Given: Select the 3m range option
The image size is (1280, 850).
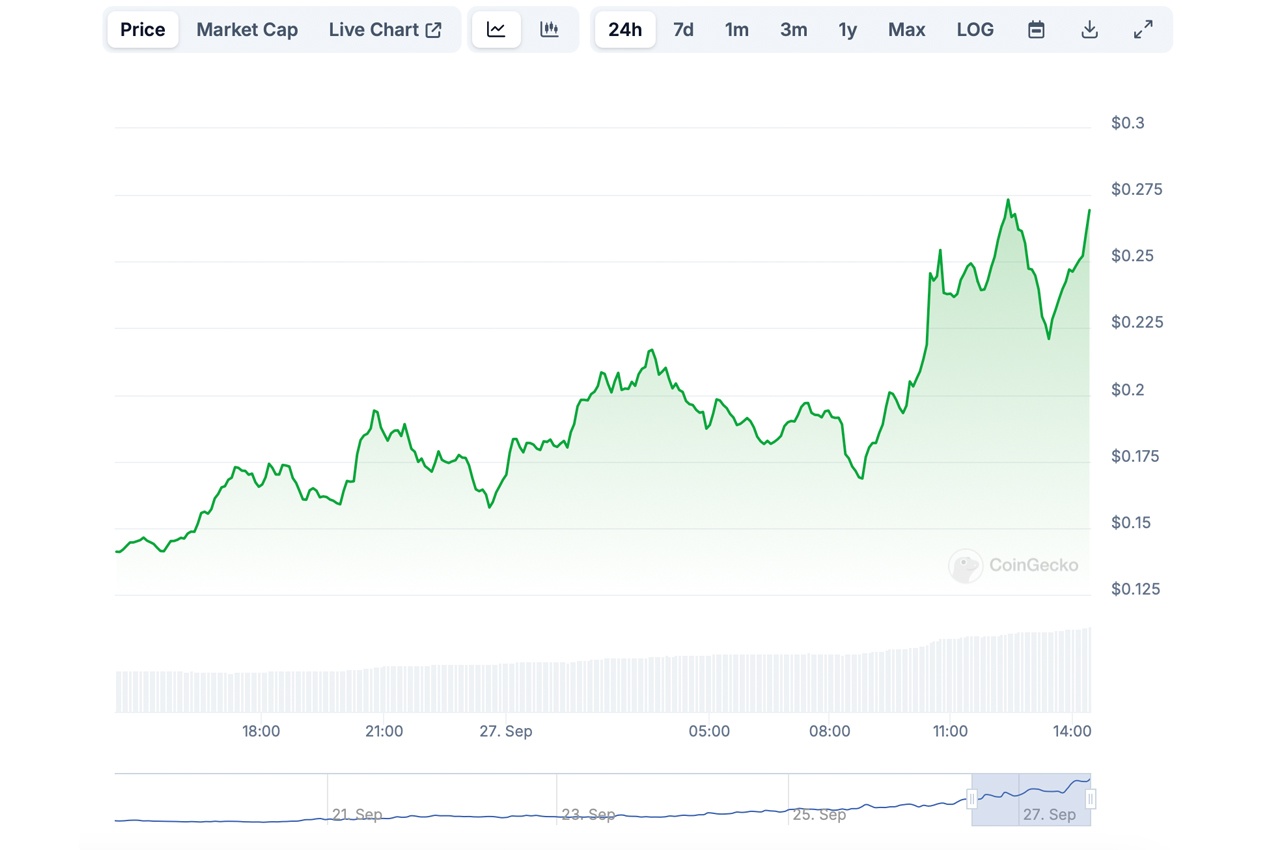Looking at the screenshot, I should click(x=793, y=29).
